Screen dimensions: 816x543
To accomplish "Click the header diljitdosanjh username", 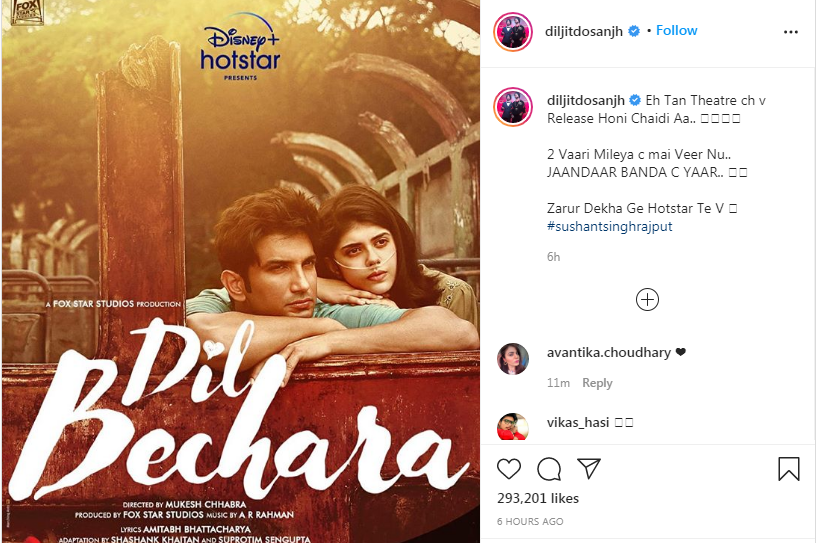I will (x=583, y=31).
